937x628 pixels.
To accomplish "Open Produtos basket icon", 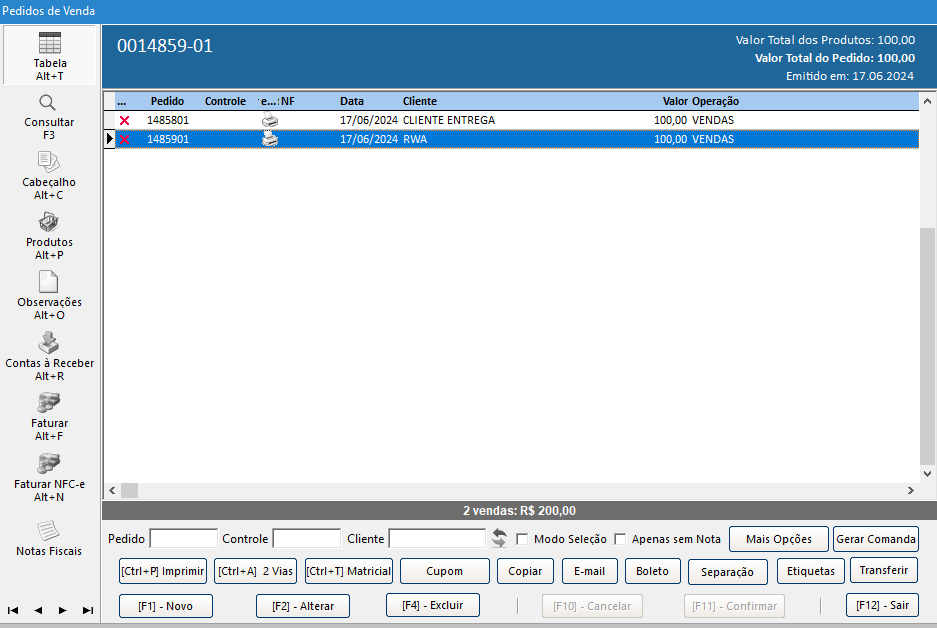I will (48, 222).
